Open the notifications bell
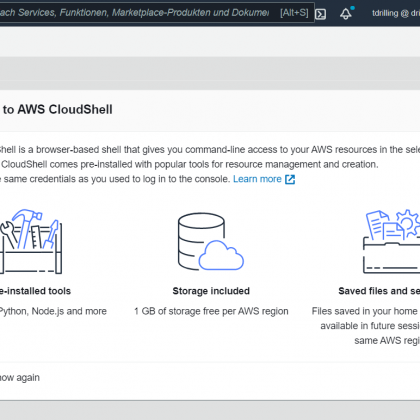This screenshot has height=420, width=420. pos(346,13)
